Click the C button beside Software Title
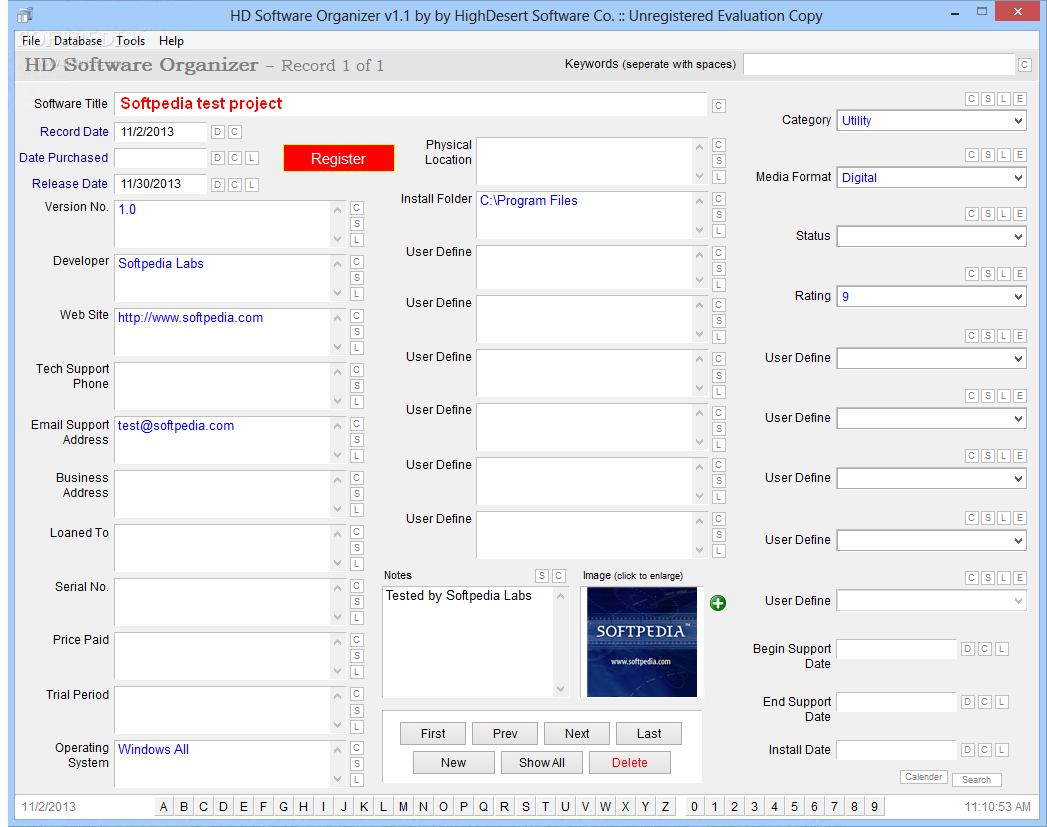 coord(718,105)
